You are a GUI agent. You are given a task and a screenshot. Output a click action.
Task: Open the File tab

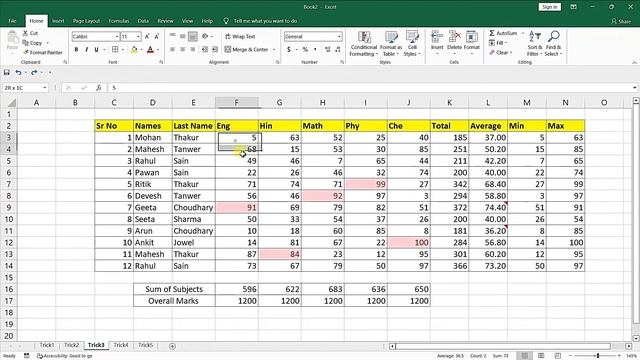(12, 21)
